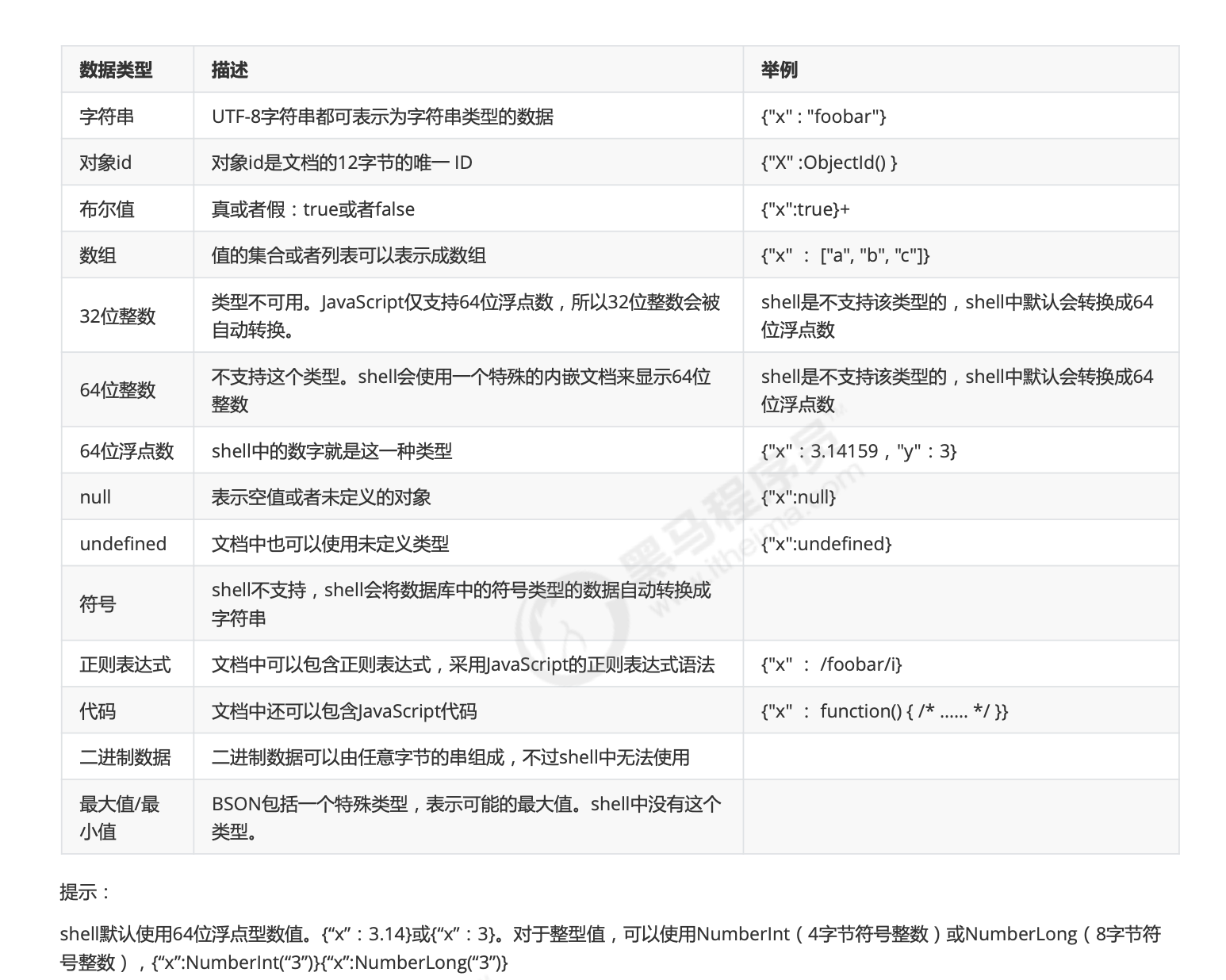Select the function() example in 代码 row
Viewport: 1226px width, 980px height.
tap(884, 711)
